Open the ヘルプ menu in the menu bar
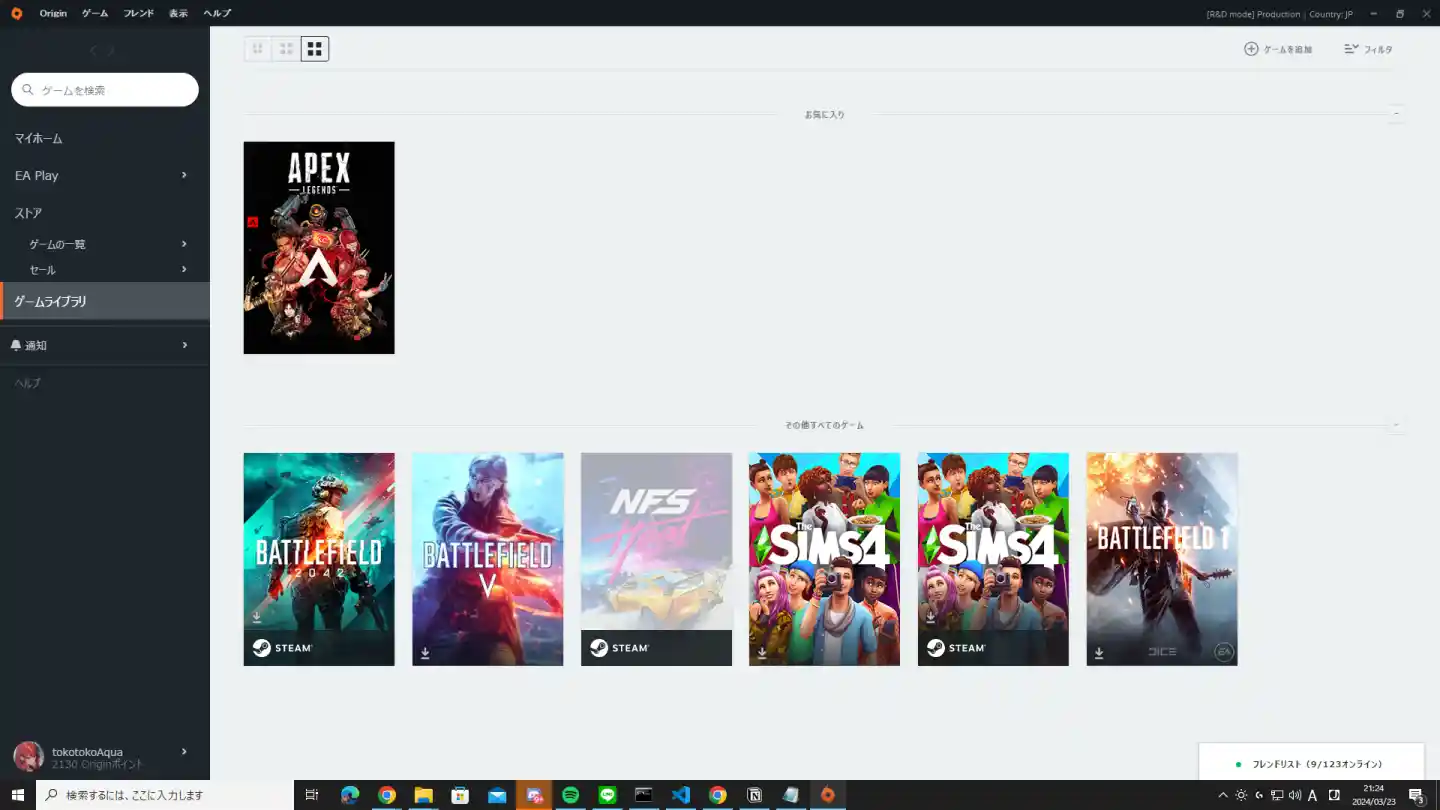Image resolution: width=1440 pixels, height=810 pixels. tap(217, 13)
